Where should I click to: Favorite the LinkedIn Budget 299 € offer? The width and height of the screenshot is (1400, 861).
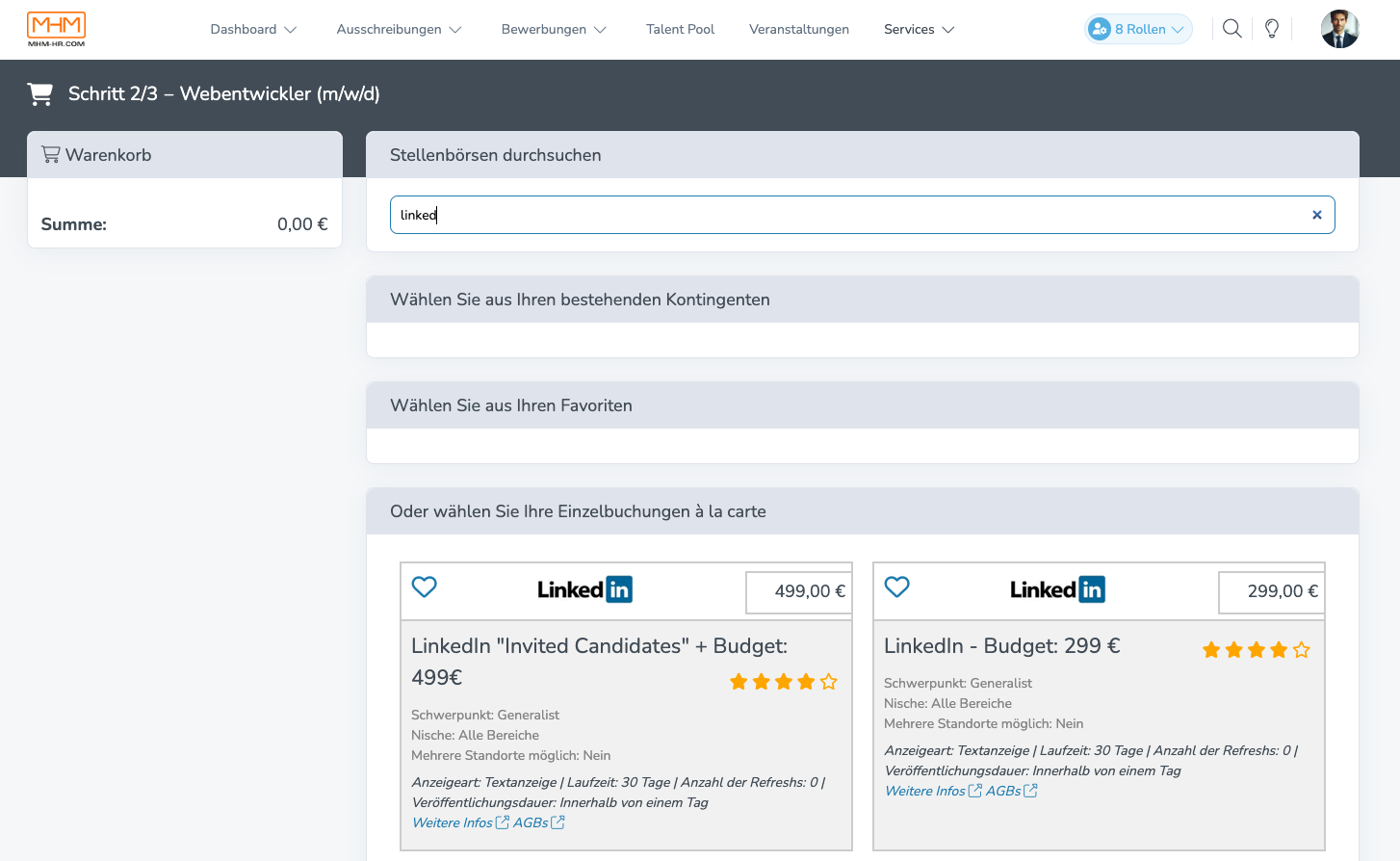pos(897,587)
